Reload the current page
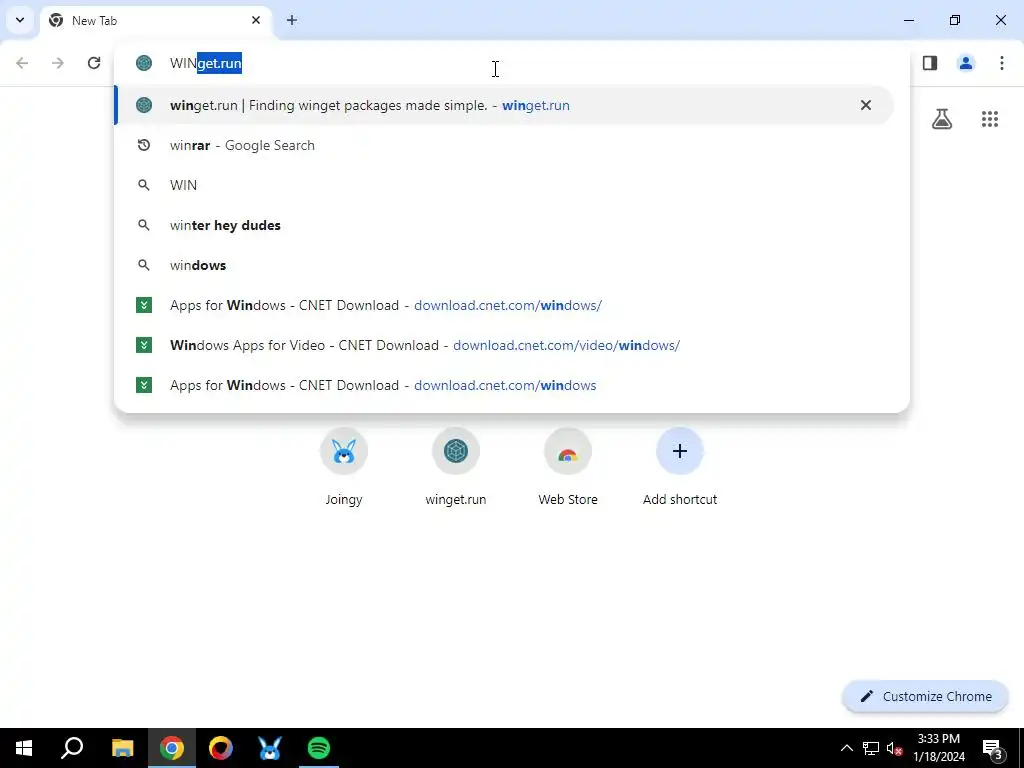This screenshot has width=1024, height=768. click(x=94, y=63)
